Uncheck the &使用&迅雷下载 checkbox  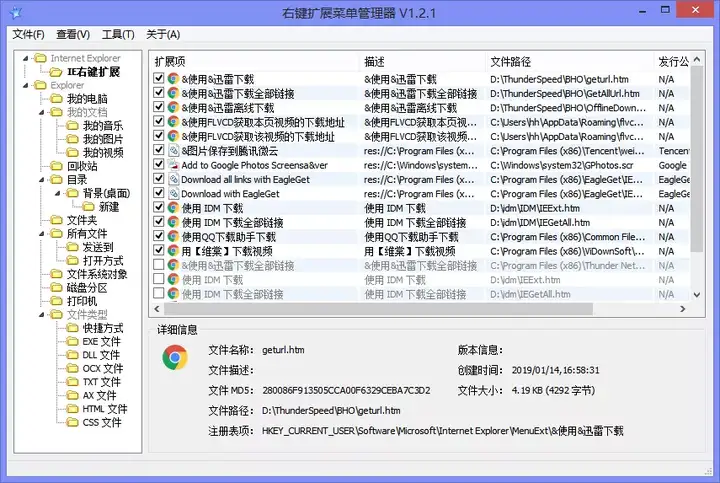tap(159, 78)
